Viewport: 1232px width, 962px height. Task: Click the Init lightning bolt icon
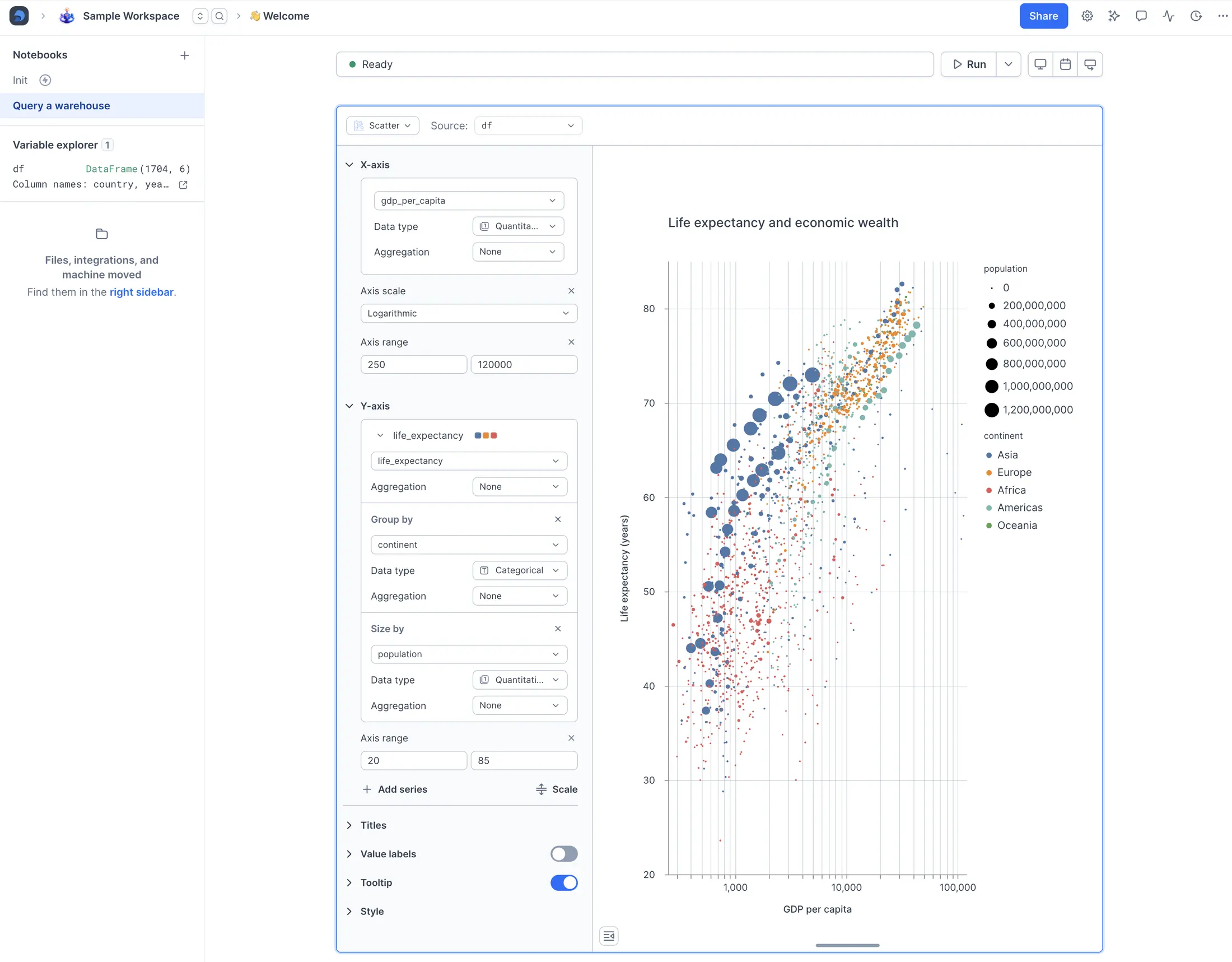[x=45, y=80]
